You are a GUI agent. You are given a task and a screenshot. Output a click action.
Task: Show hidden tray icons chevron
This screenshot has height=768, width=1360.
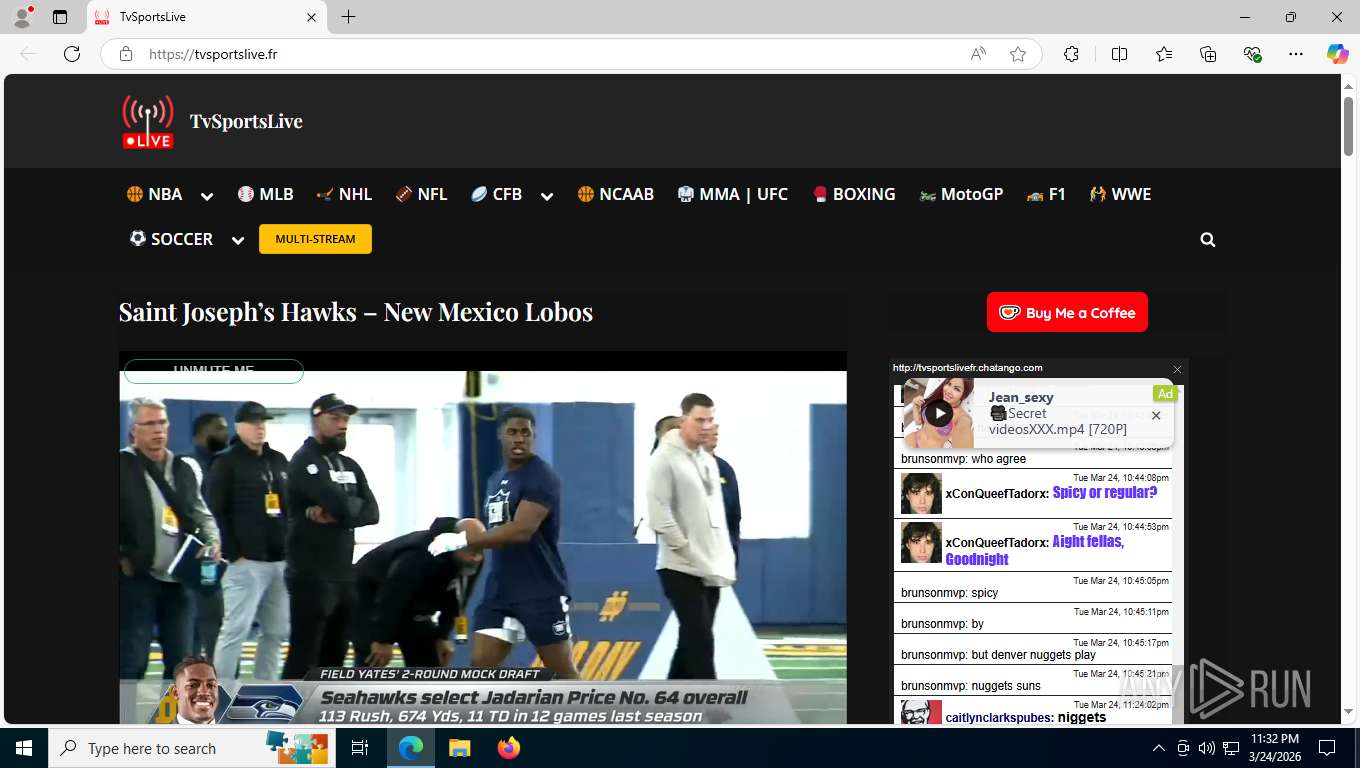(1159, 748)
